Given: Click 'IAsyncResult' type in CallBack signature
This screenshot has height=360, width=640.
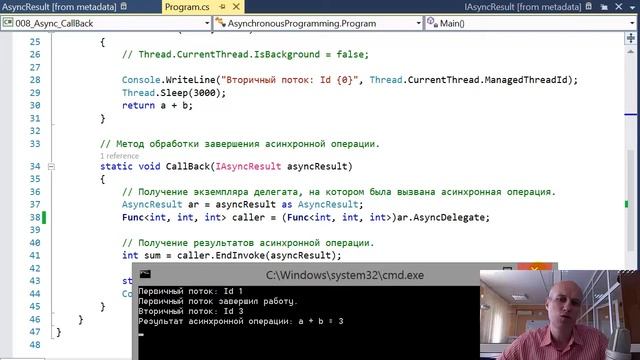Looking at the screenshot, I should pyautogui.click(x=248, y=166).
